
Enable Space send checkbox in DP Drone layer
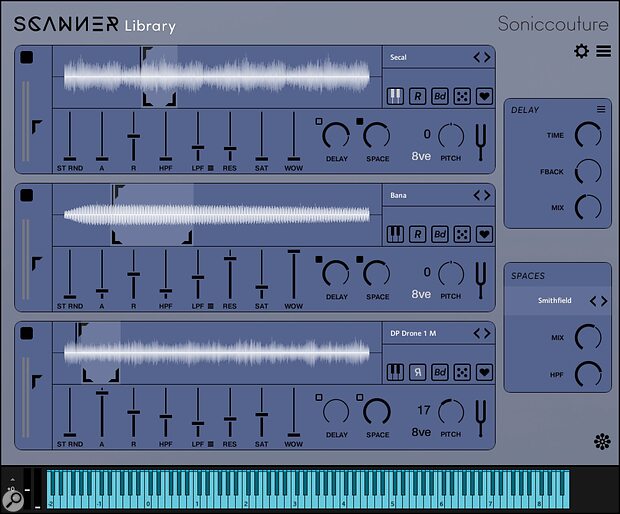[x=360, y=397]
